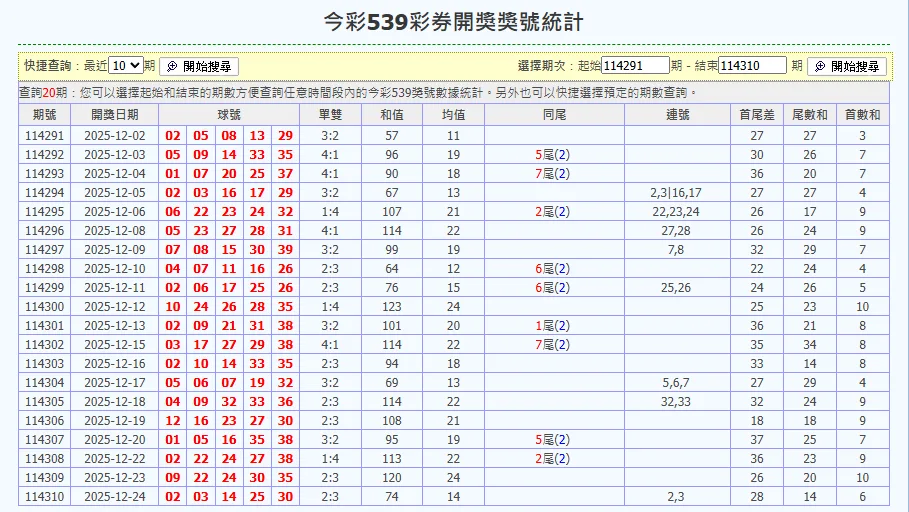Click 2尾(2) in row 114295
The width and height of the screenshot is (909, 512).
point(552,212)
